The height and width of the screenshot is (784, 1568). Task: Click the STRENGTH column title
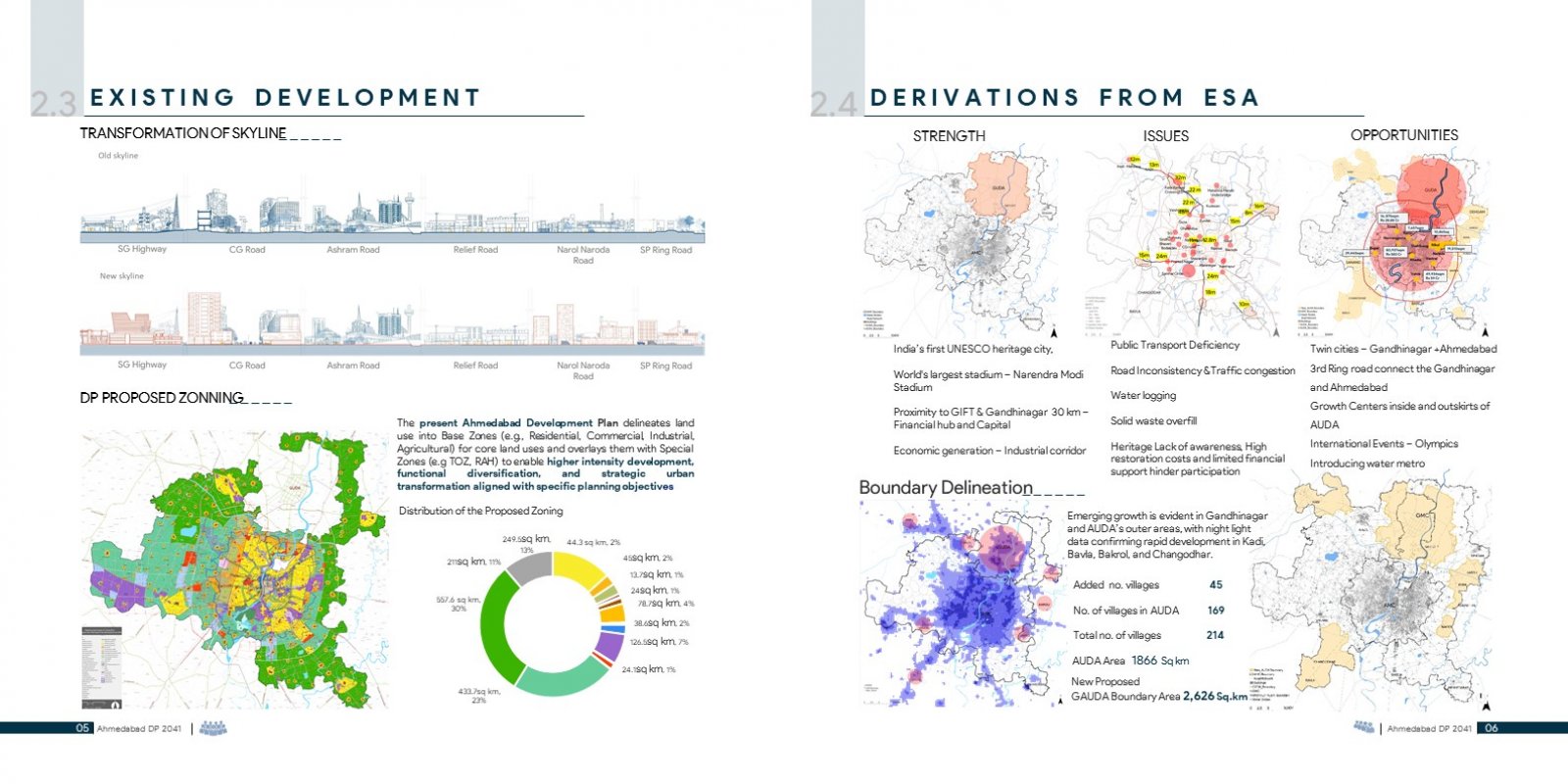[949, 136]
